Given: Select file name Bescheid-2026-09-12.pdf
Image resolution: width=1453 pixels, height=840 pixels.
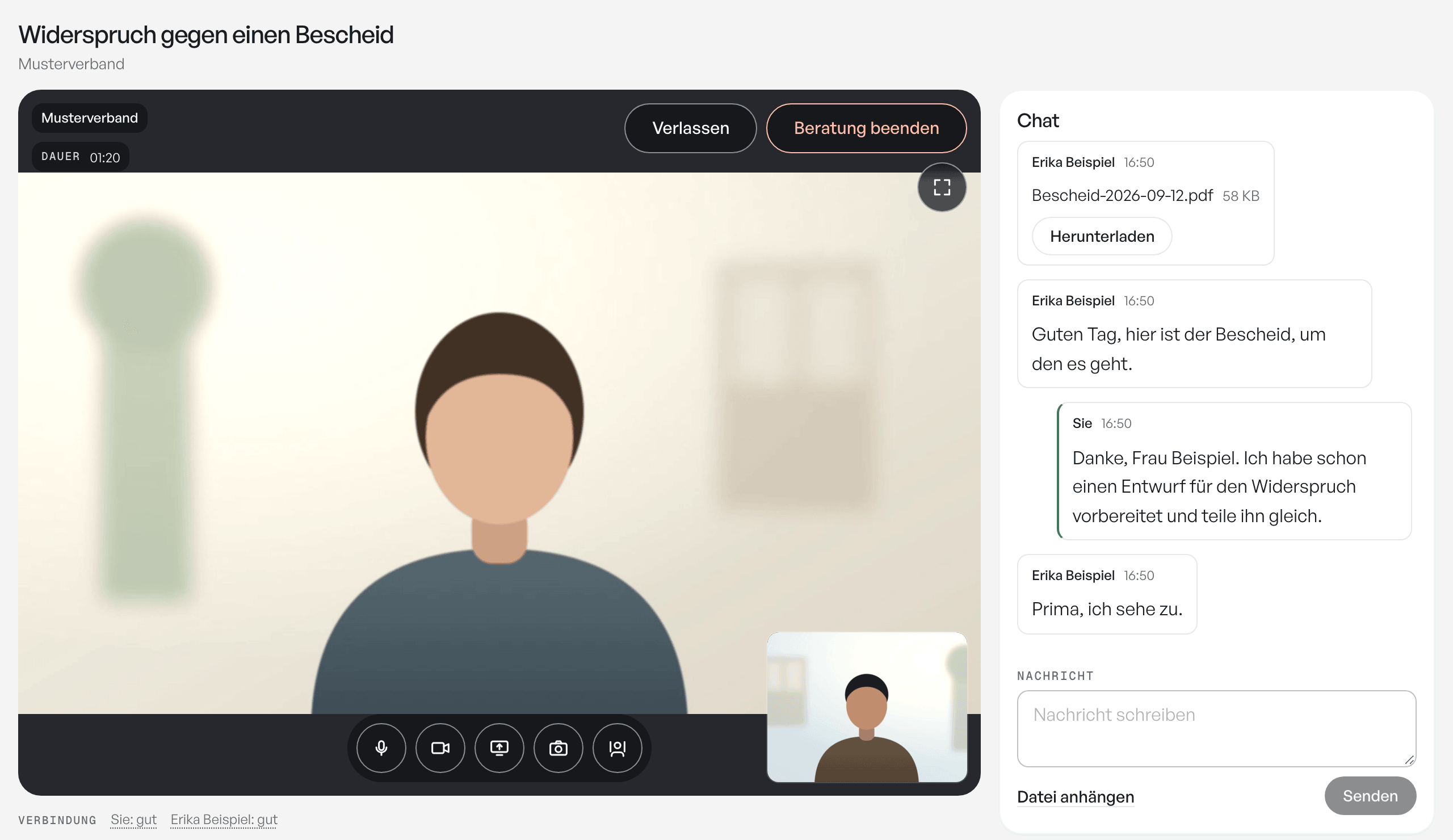Looking at the screenshot, I should [1122, 195].
